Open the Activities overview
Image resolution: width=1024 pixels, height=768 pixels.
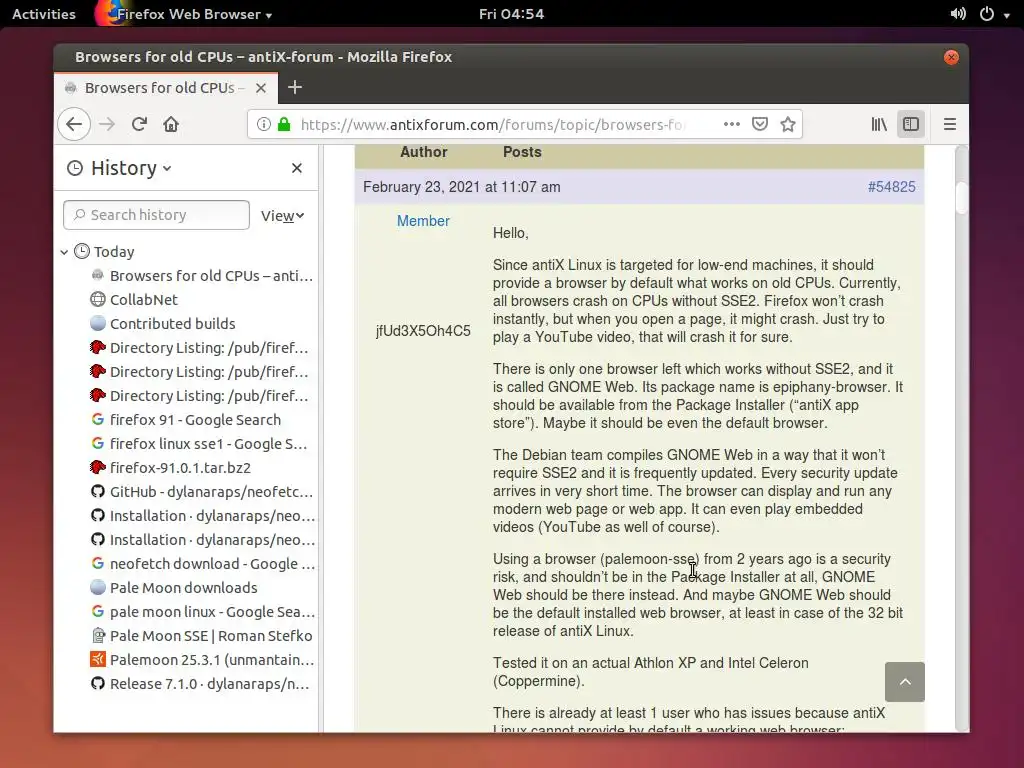pyautogui.click(x=44, y=14)
